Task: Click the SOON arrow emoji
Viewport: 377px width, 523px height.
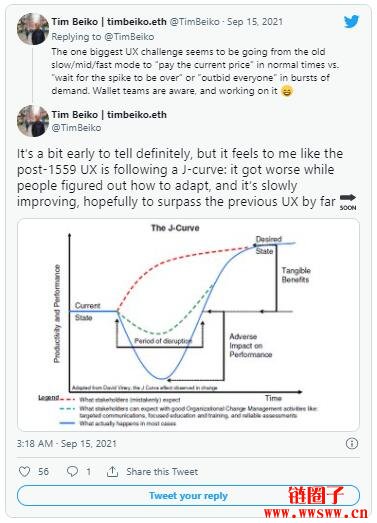Action: pos(348,202)
